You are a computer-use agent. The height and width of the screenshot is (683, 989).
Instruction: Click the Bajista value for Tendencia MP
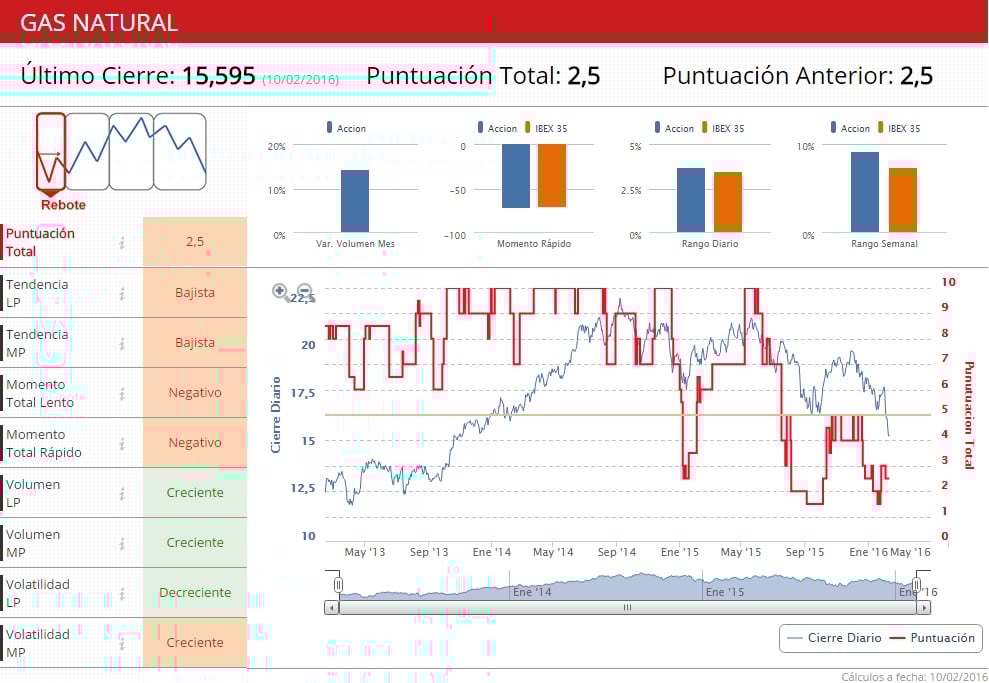click(195, 342)
